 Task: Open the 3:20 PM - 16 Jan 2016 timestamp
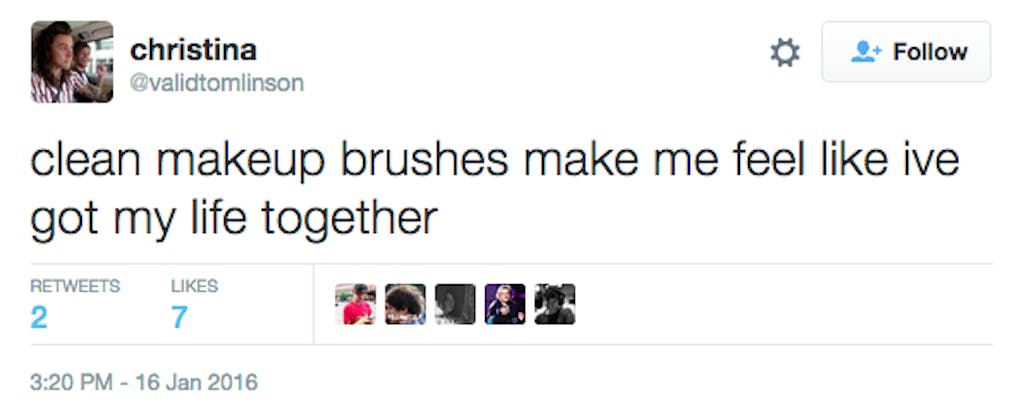pos(144,382)
